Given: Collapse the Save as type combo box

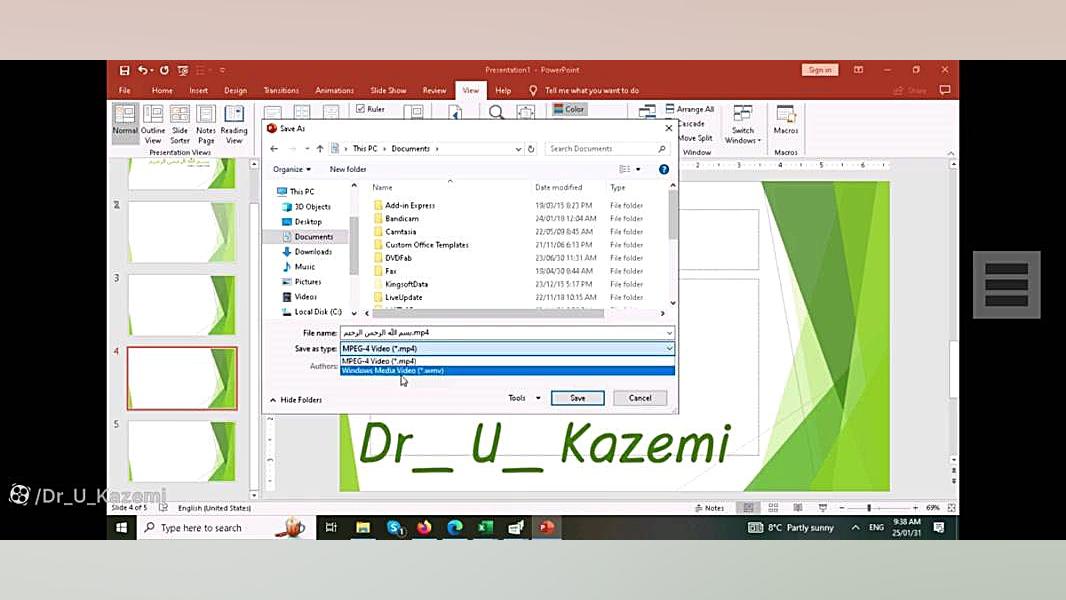Looking at the screenshot, I should pyautogui.click(x=669, y=349).
